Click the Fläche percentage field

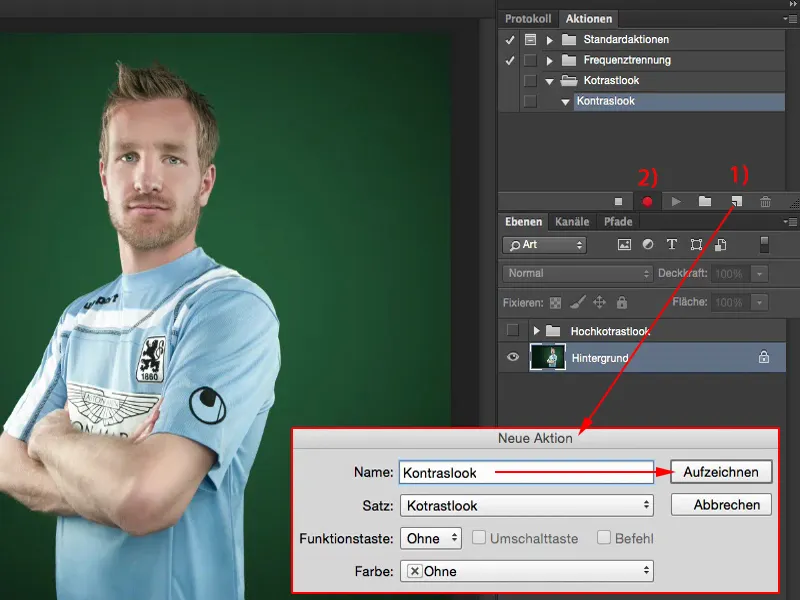[x=731, y=303]
